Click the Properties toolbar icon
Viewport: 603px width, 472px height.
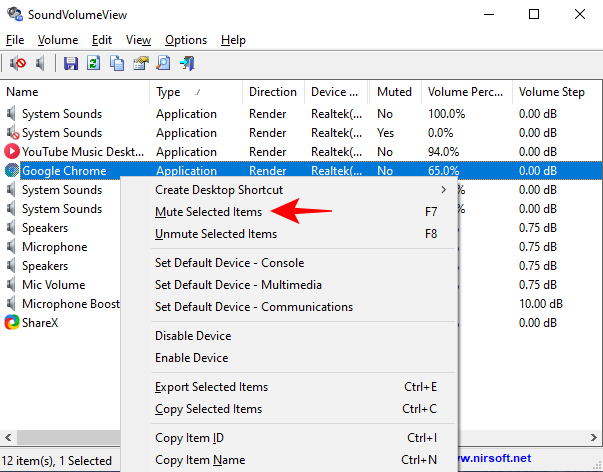point(140,64)
